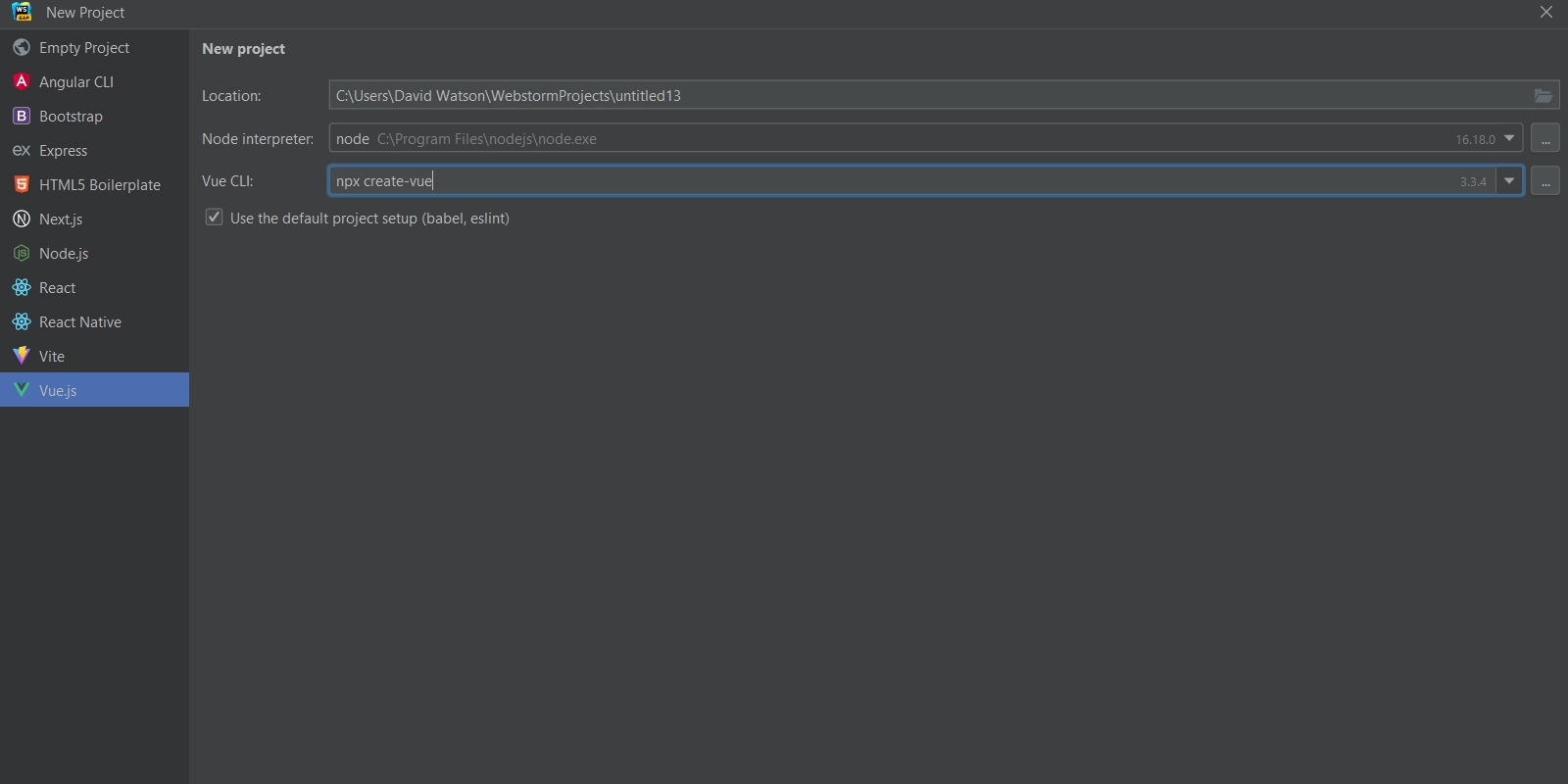Click the 'New project' heading text
1568x784 pixels.
point(243,49)
